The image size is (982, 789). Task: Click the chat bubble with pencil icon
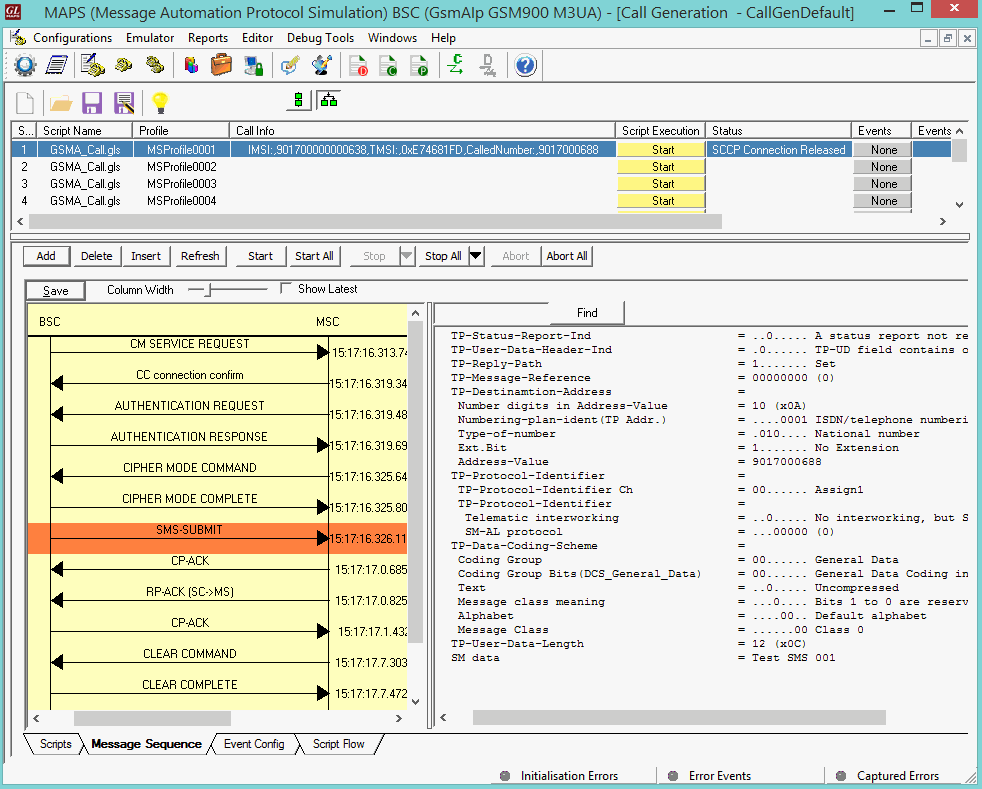290,65
